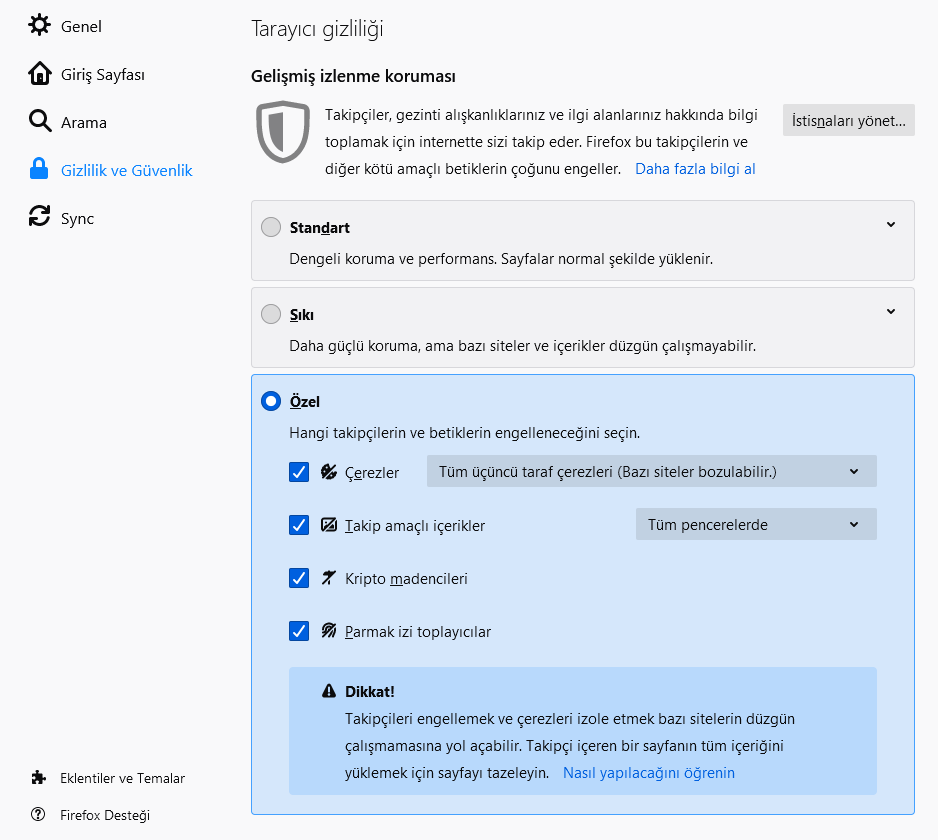Click the Eklentiler ve Temalar puzzle icon
Image resolution: width=938 pixels, height=840 pixels.
click(39, 778)
